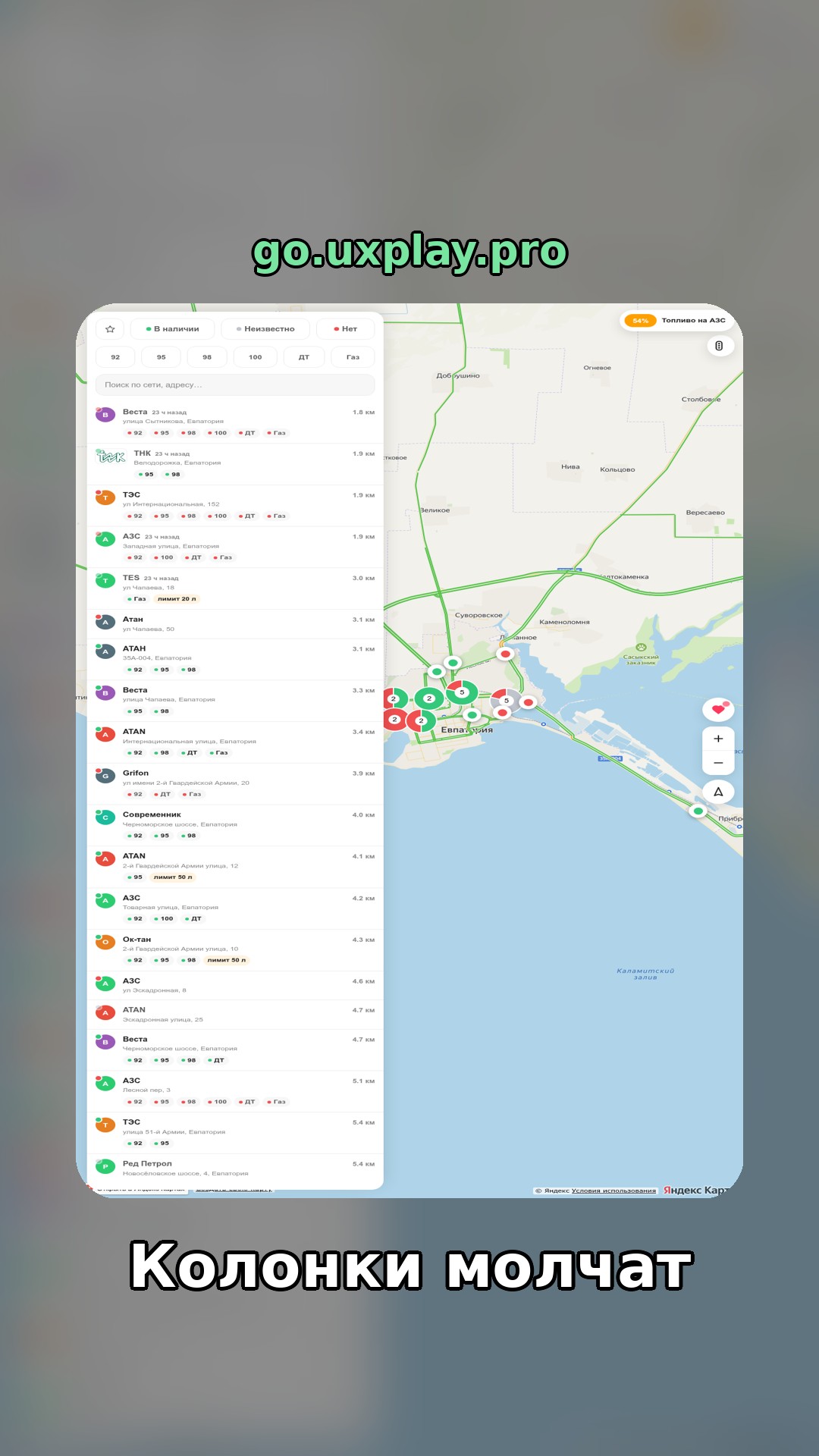Screen dimensions: 819x1456
Task: Open 'Условия использования' Yandex link
Action: click(x=613, y=1191)
